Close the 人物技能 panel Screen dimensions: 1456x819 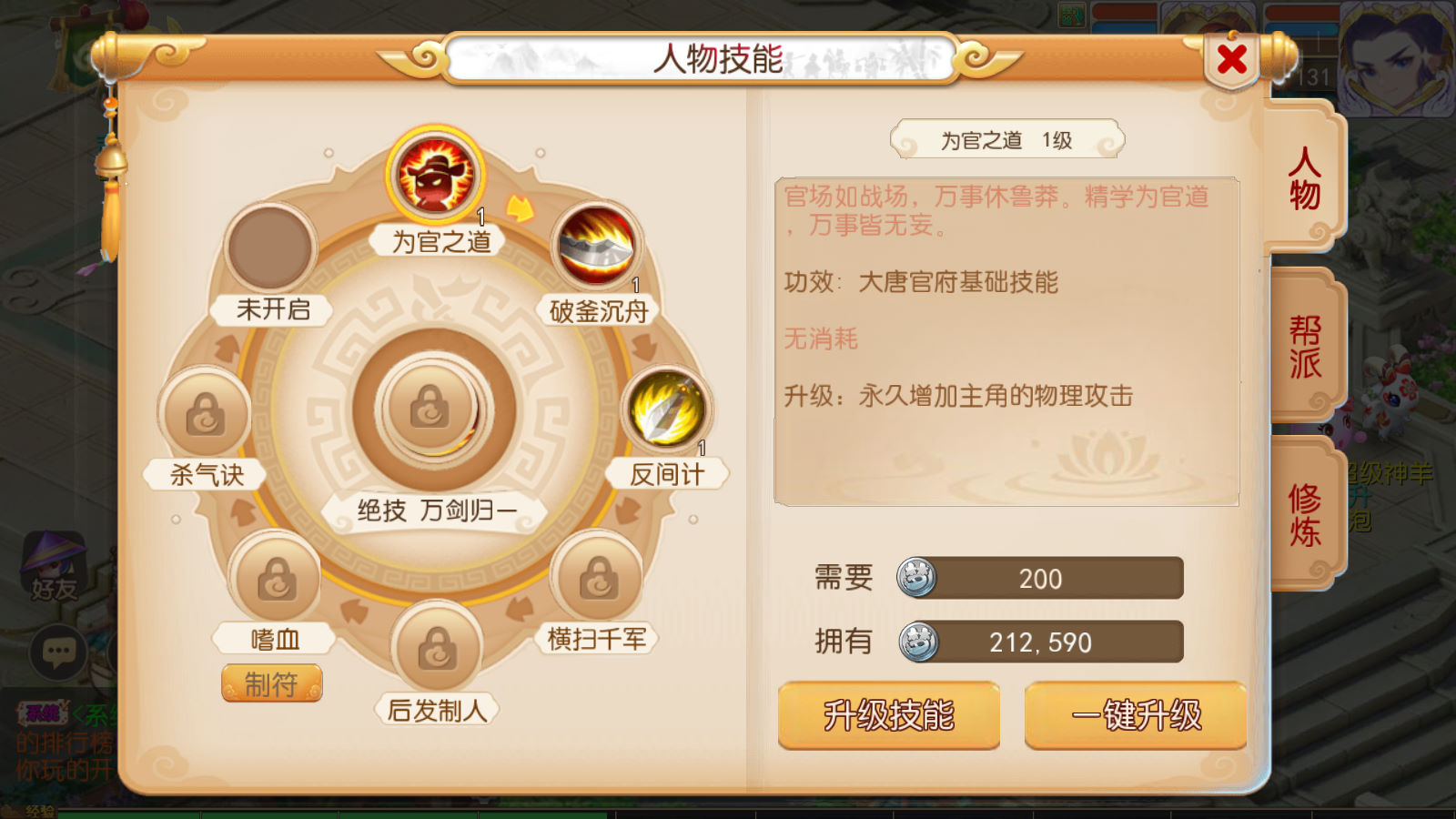click(x=1232, y=60)
